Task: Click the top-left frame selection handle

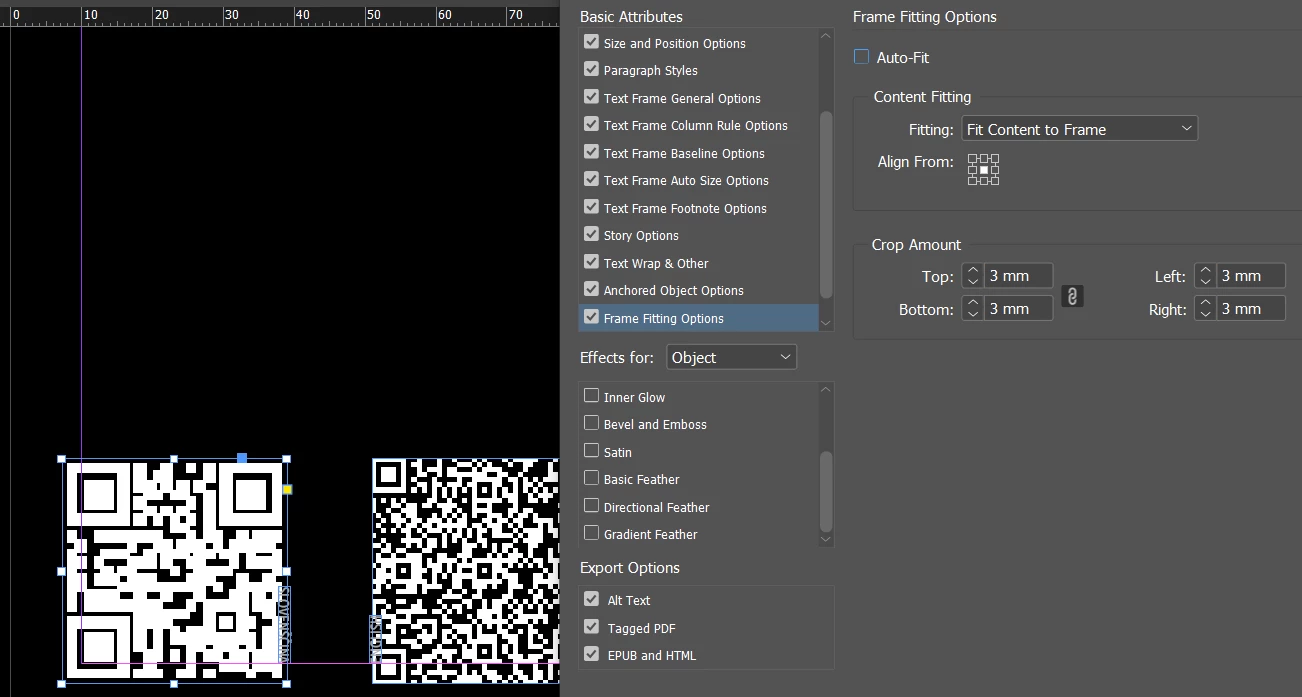Action: tap(62, 459)
